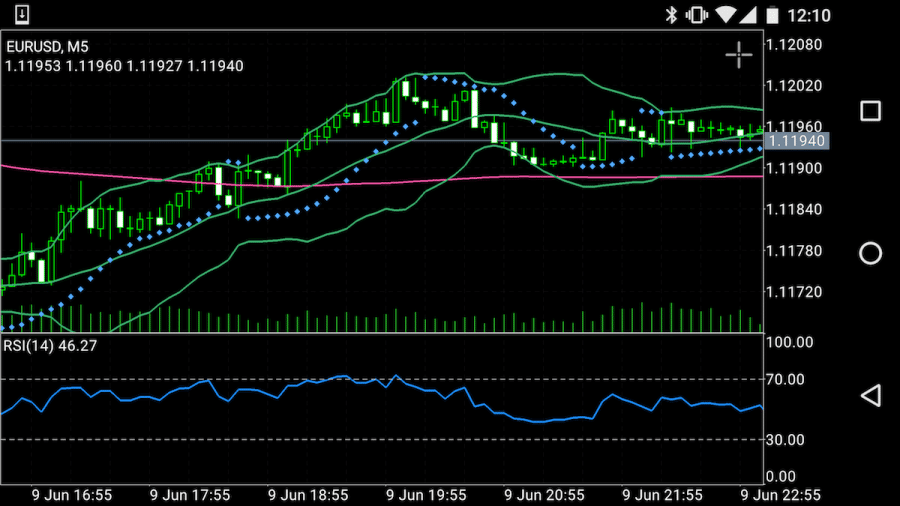Tap the 1.11780 price axis label

[x=794, y=251]
